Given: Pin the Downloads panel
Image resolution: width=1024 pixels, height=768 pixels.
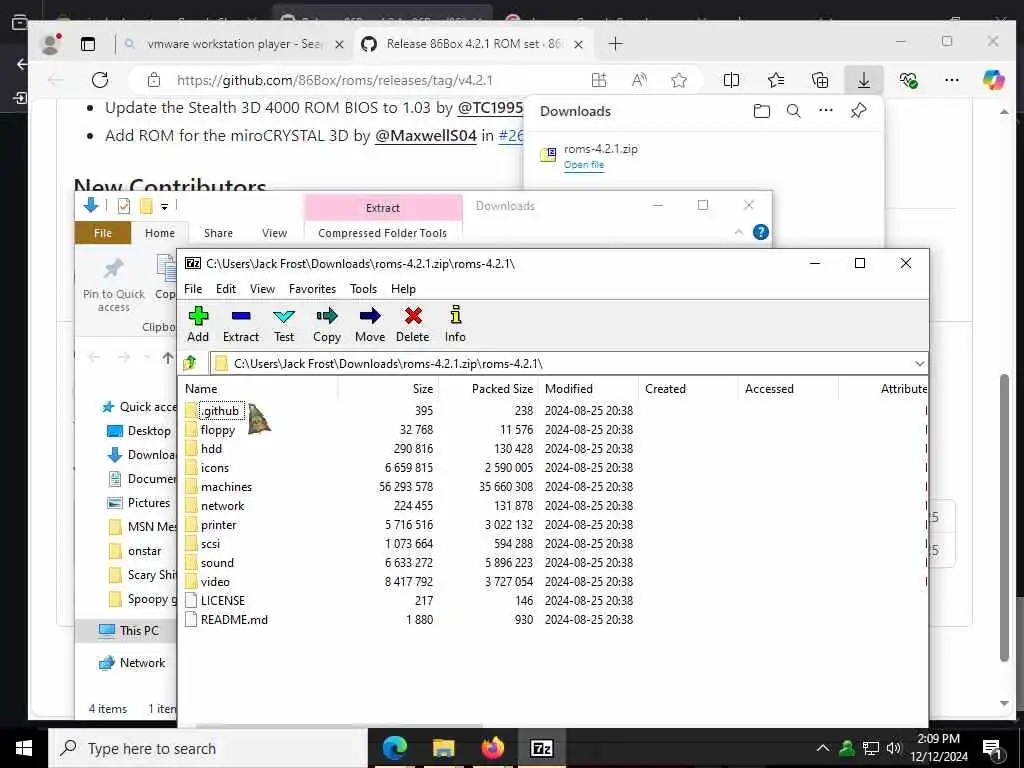Looking at the screenshot, I should (x=858, y=111).
